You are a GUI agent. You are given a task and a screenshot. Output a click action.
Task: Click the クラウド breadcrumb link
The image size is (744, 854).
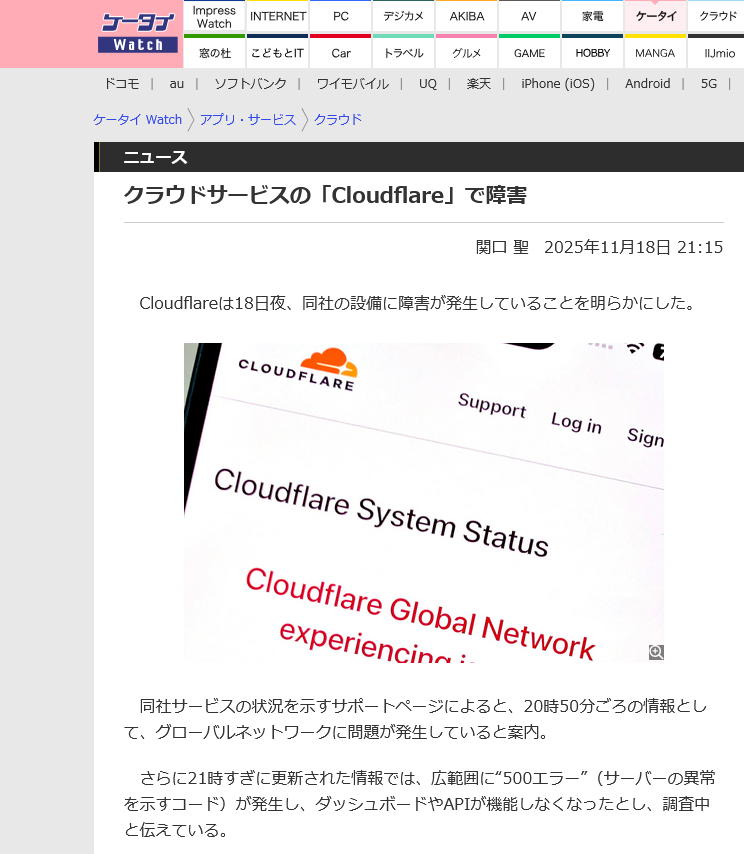338,120
